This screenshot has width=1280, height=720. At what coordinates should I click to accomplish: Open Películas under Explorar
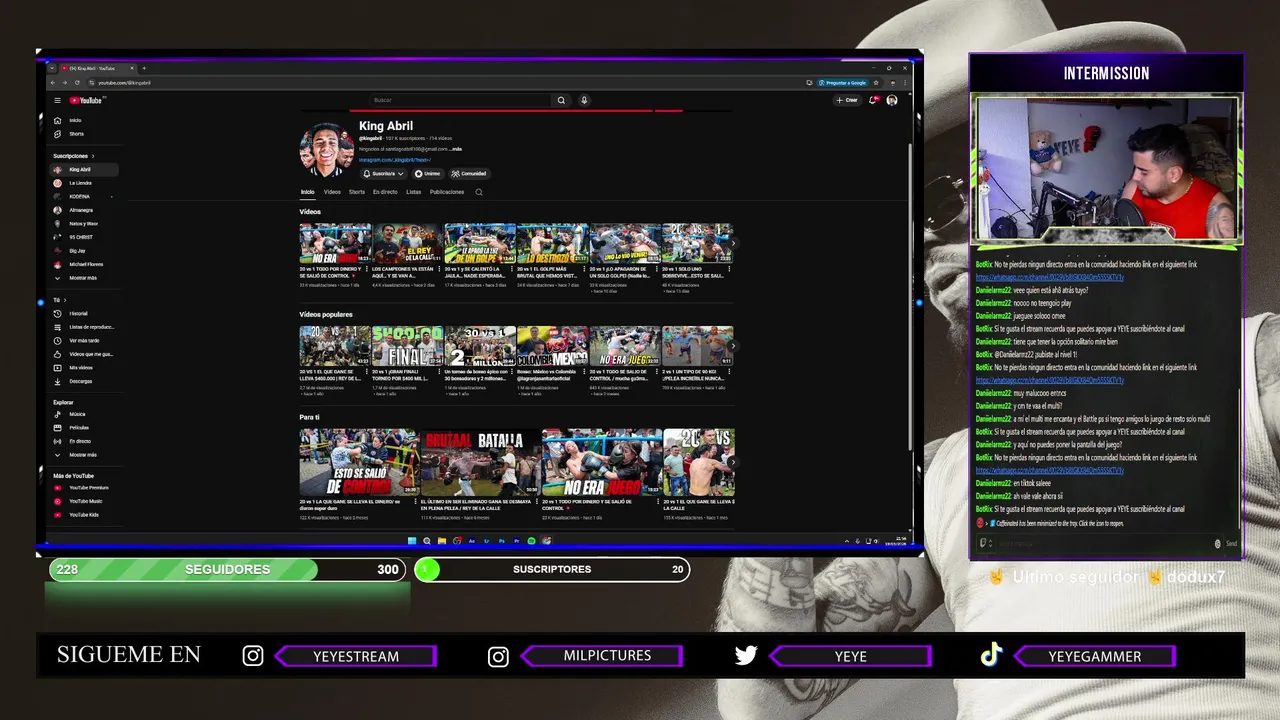(x=86, y=427)
